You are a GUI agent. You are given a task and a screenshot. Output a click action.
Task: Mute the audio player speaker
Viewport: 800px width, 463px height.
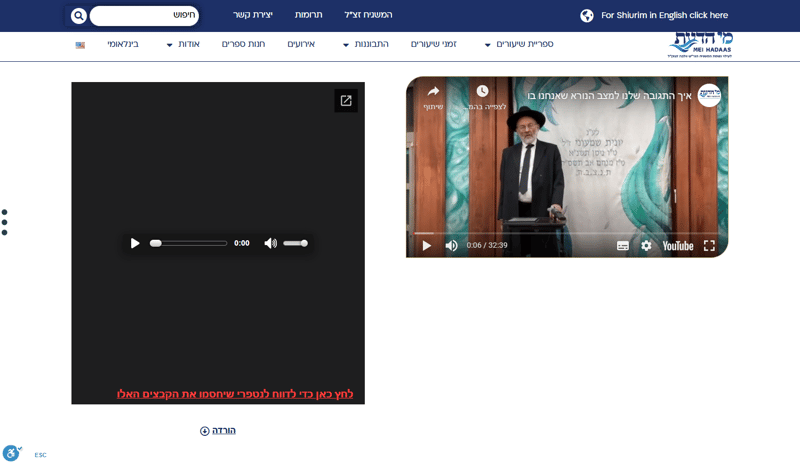pos(270,243)
